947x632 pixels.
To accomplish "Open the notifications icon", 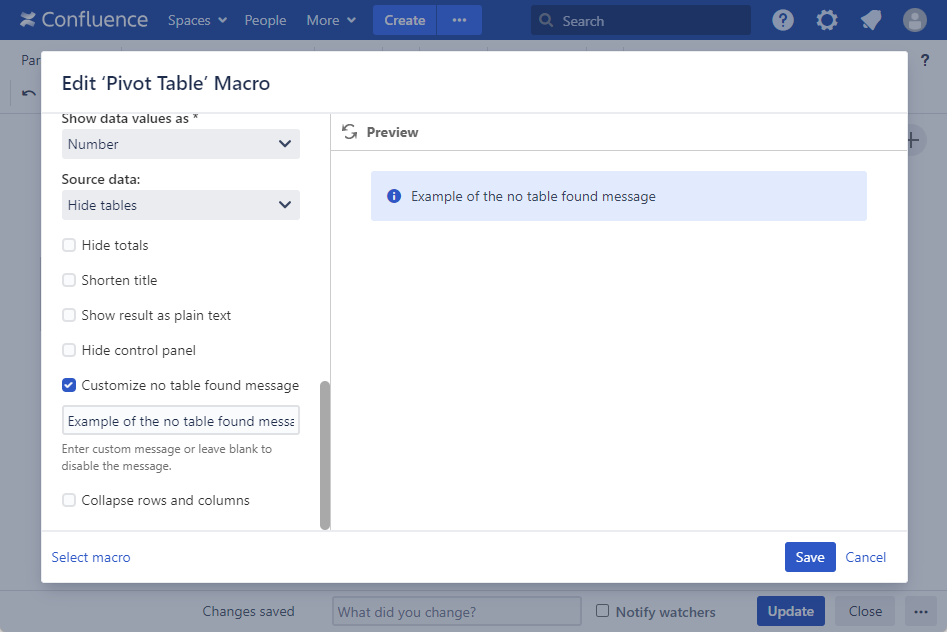I will 870,20.
